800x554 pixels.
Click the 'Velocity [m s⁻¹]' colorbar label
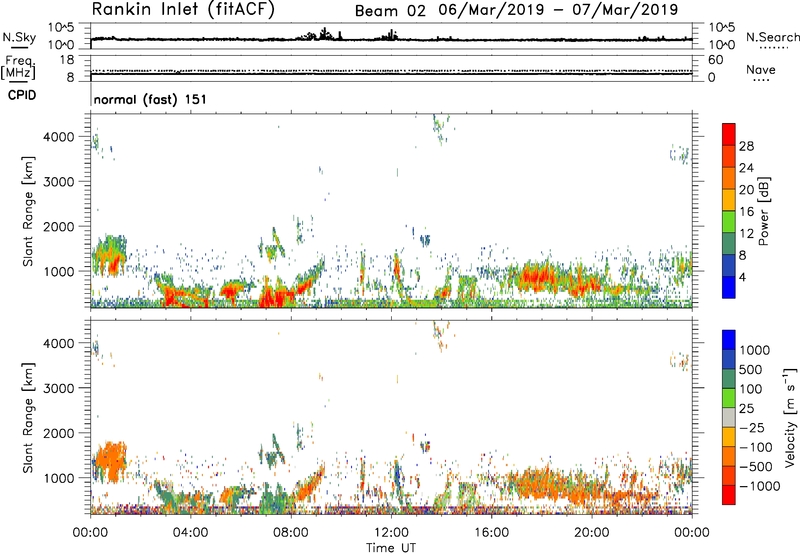tap(790, 417)
